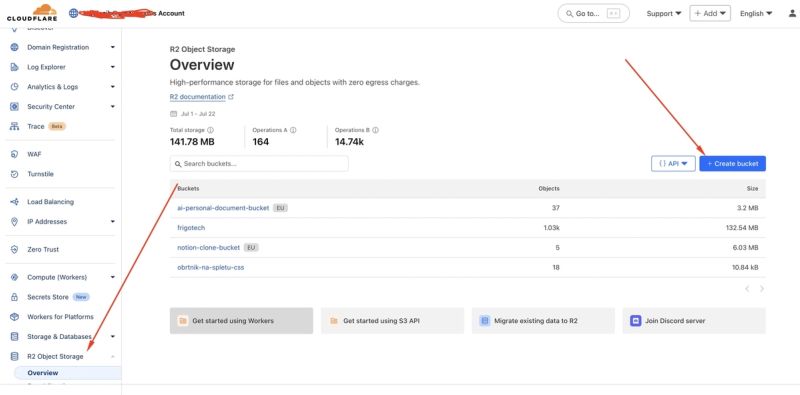Expand the Domain Registration menu arrow
The height and width of the screenshot is (395, 800).
[112, 47]
